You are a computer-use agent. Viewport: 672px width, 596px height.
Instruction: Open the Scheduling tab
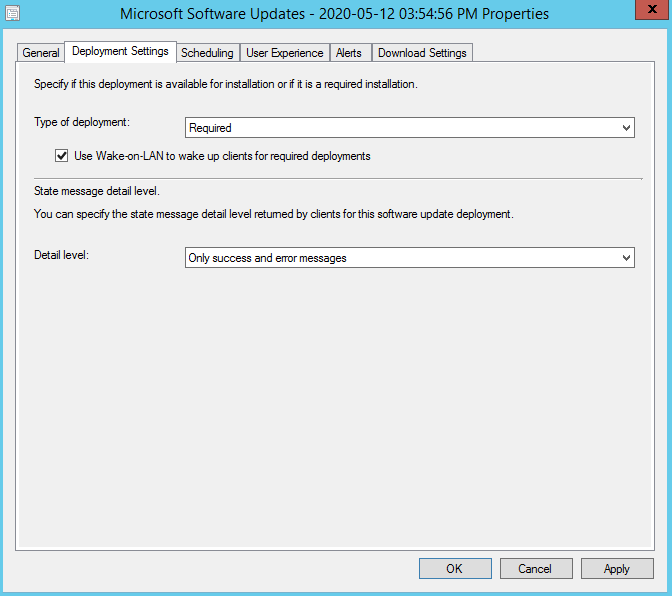pyautogui.click(x=207, y=53)
